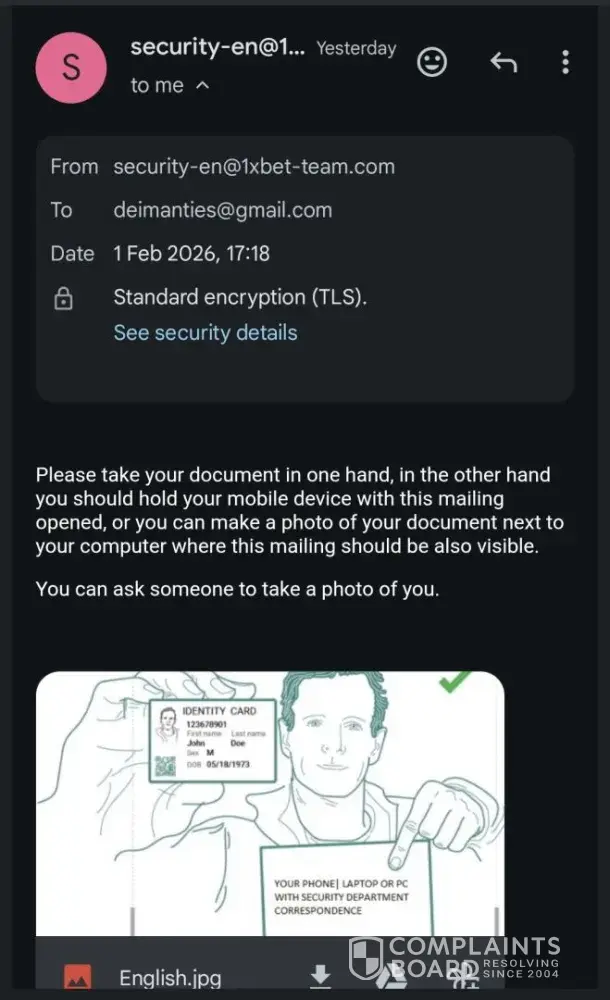Tap the sender address security-en@1xbet-team.com
Viewport: 610px width, 1000px height.
click(x=254, y=167)
